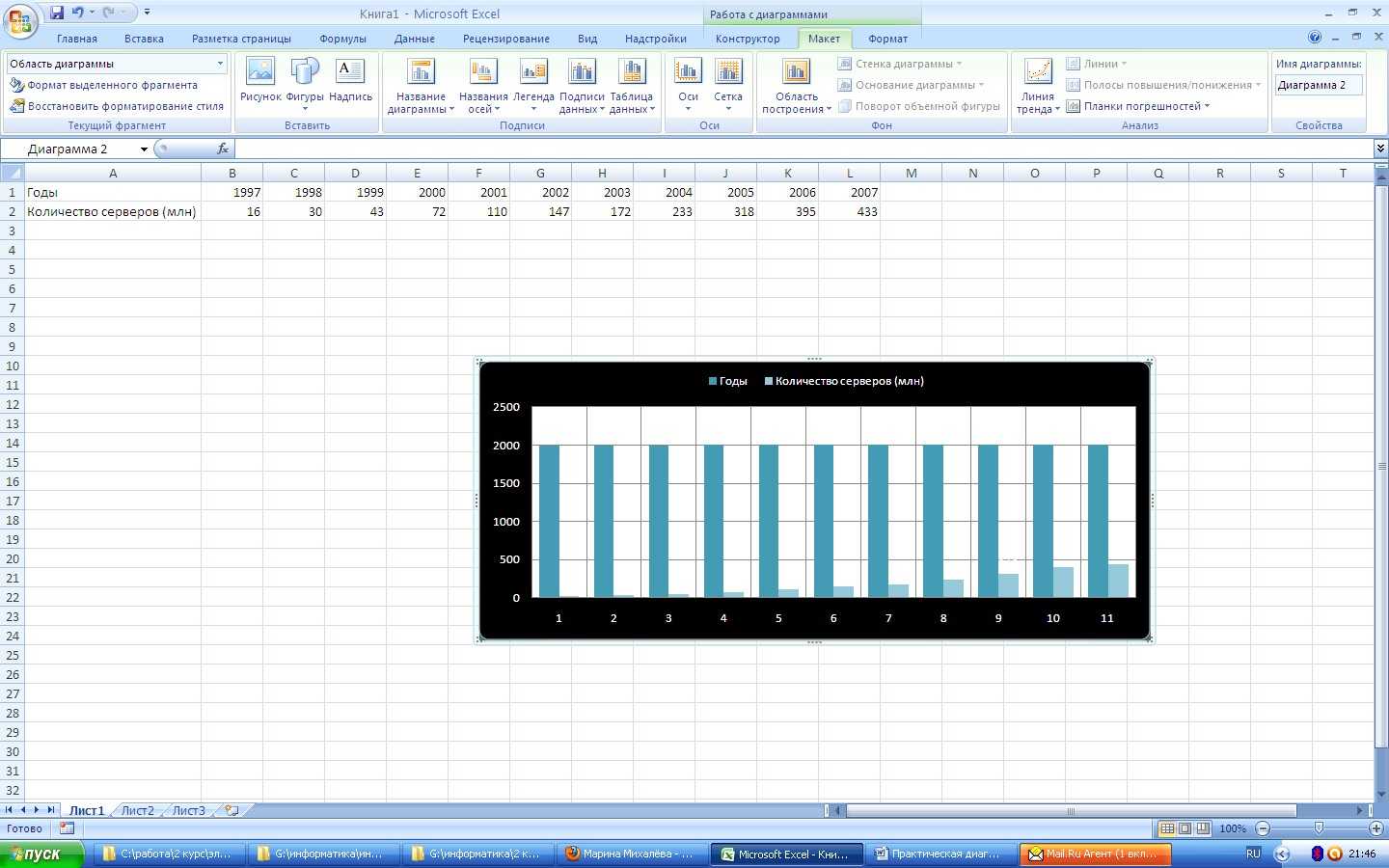Open Название диаграммы chart title options
Screen dimensions: 1389x868
tap(421, 86)
